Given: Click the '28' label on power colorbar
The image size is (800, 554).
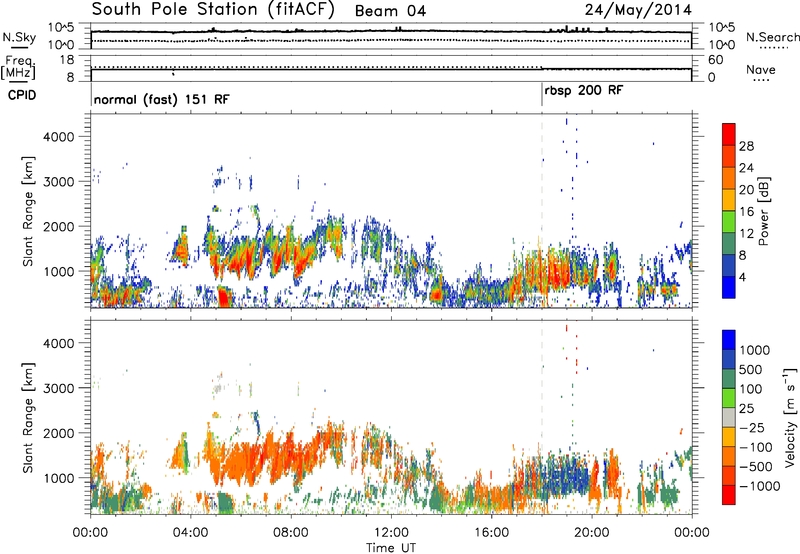Looking at the screenshot, I should click(x=746, y=146).
